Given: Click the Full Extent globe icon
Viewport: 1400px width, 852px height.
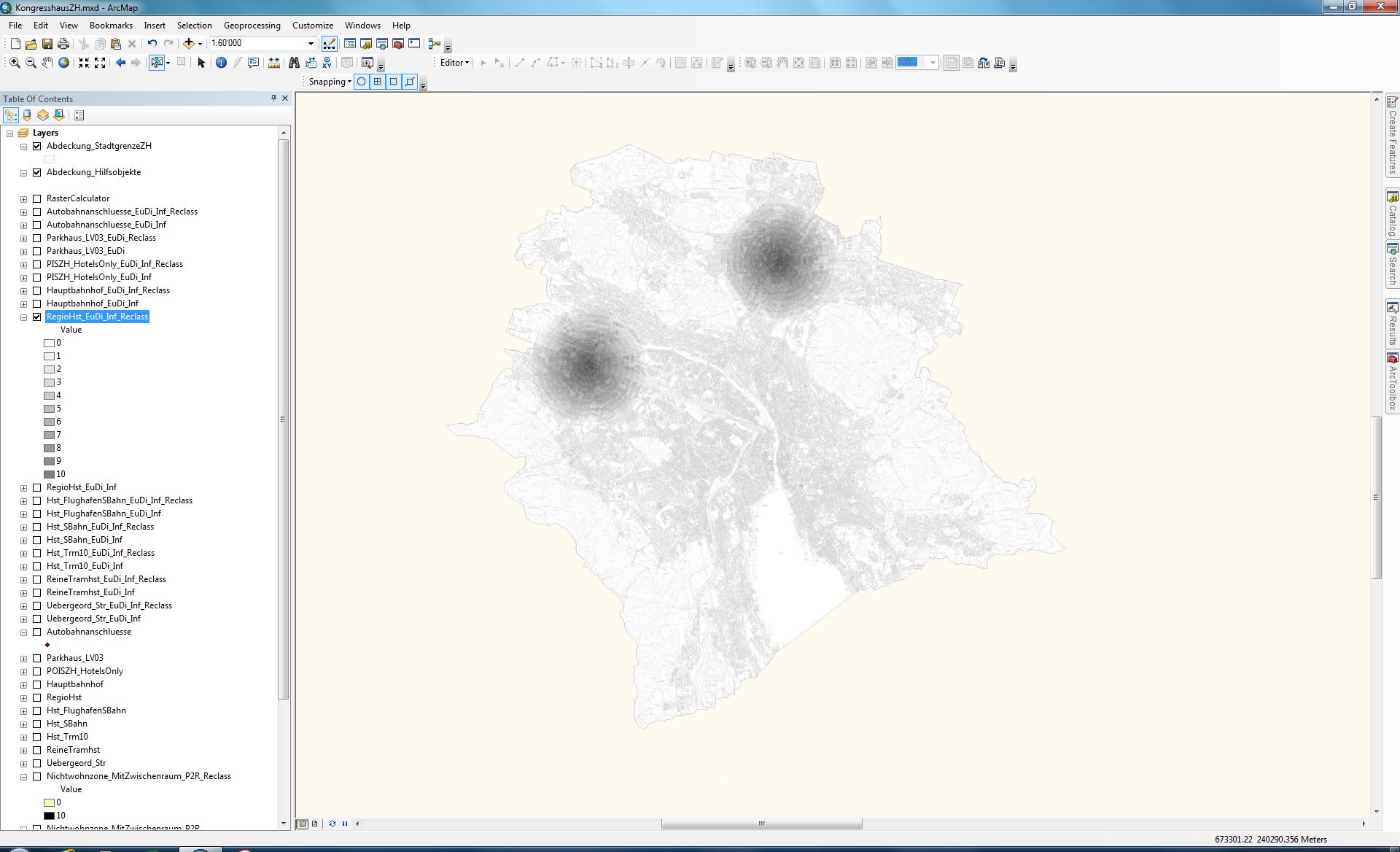Looking at the screenshot, I should [x=64, y=63].
